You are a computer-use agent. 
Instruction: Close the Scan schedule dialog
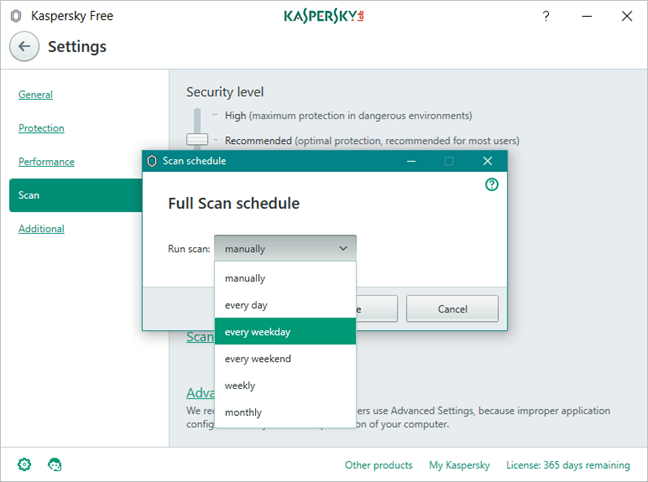487,161
